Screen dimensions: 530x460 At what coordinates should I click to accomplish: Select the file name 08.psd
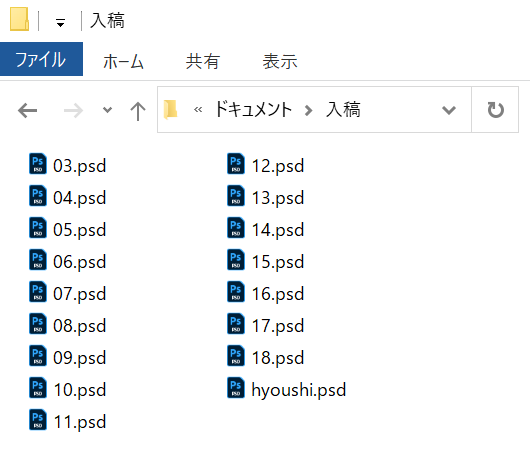tap(80, 326)
